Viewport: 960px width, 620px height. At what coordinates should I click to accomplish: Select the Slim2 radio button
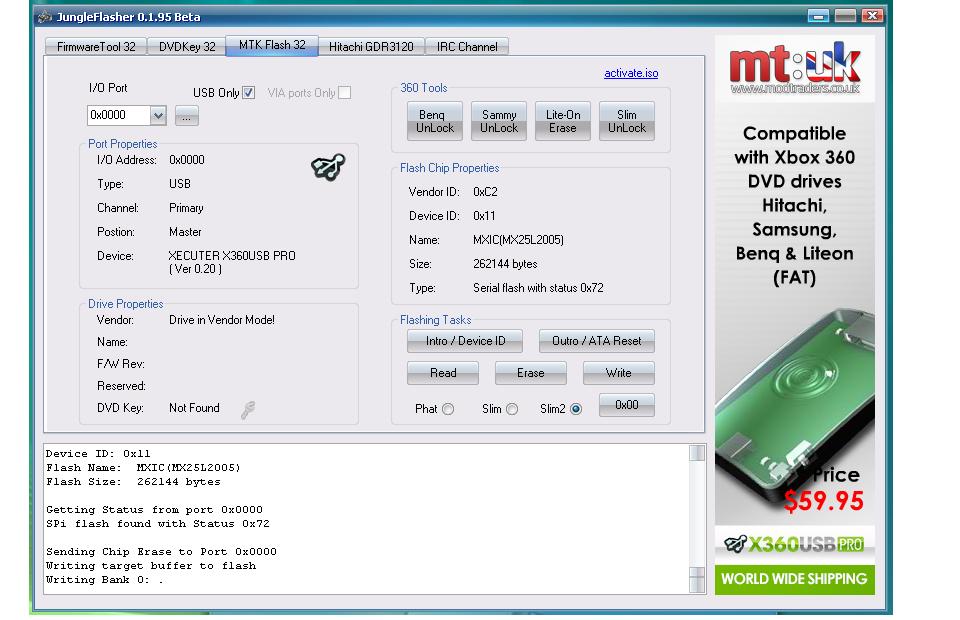point(576,409)
